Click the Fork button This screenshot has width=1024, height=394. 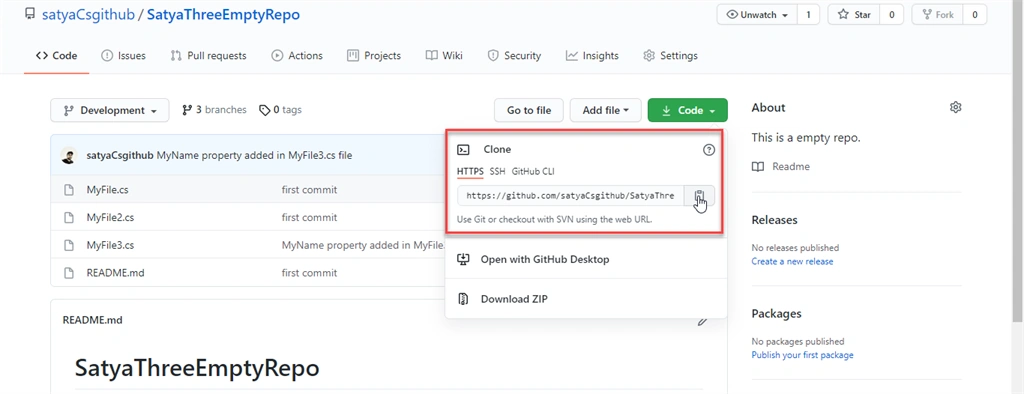pos(937,14)
